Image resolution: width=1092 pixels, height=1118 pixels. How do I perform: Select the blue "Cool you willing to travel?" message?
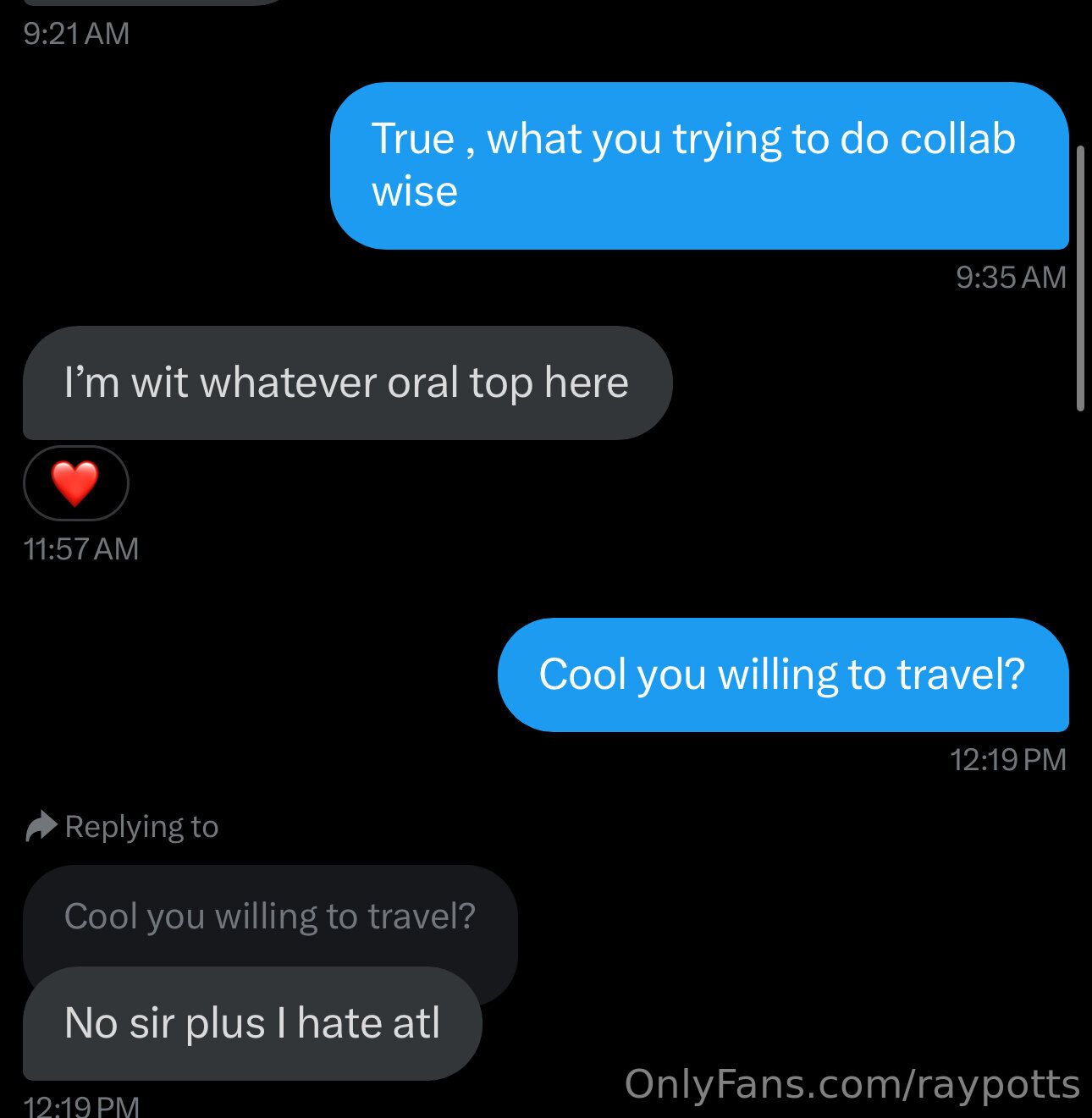point(782,675)
